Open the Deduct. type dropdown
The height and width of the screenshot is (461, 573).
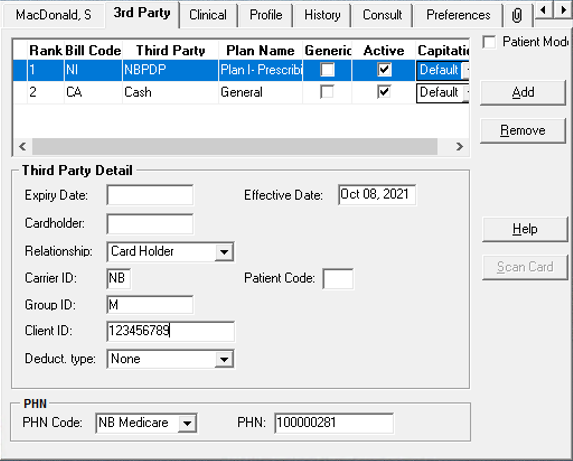(224, 359)
